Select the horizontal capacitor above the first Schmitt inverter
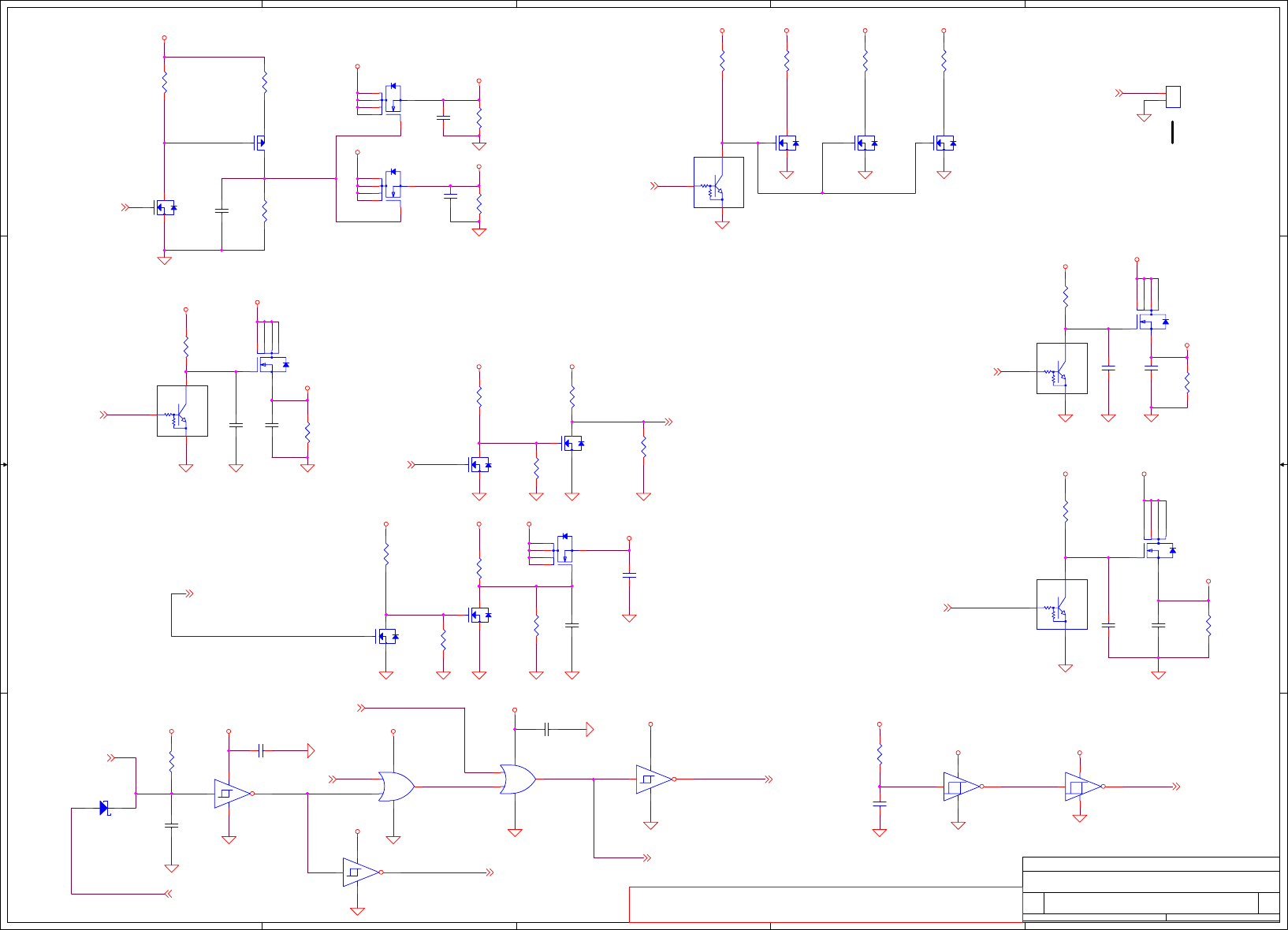Viewport: 1288px width, 930px height. pos(261,751)
